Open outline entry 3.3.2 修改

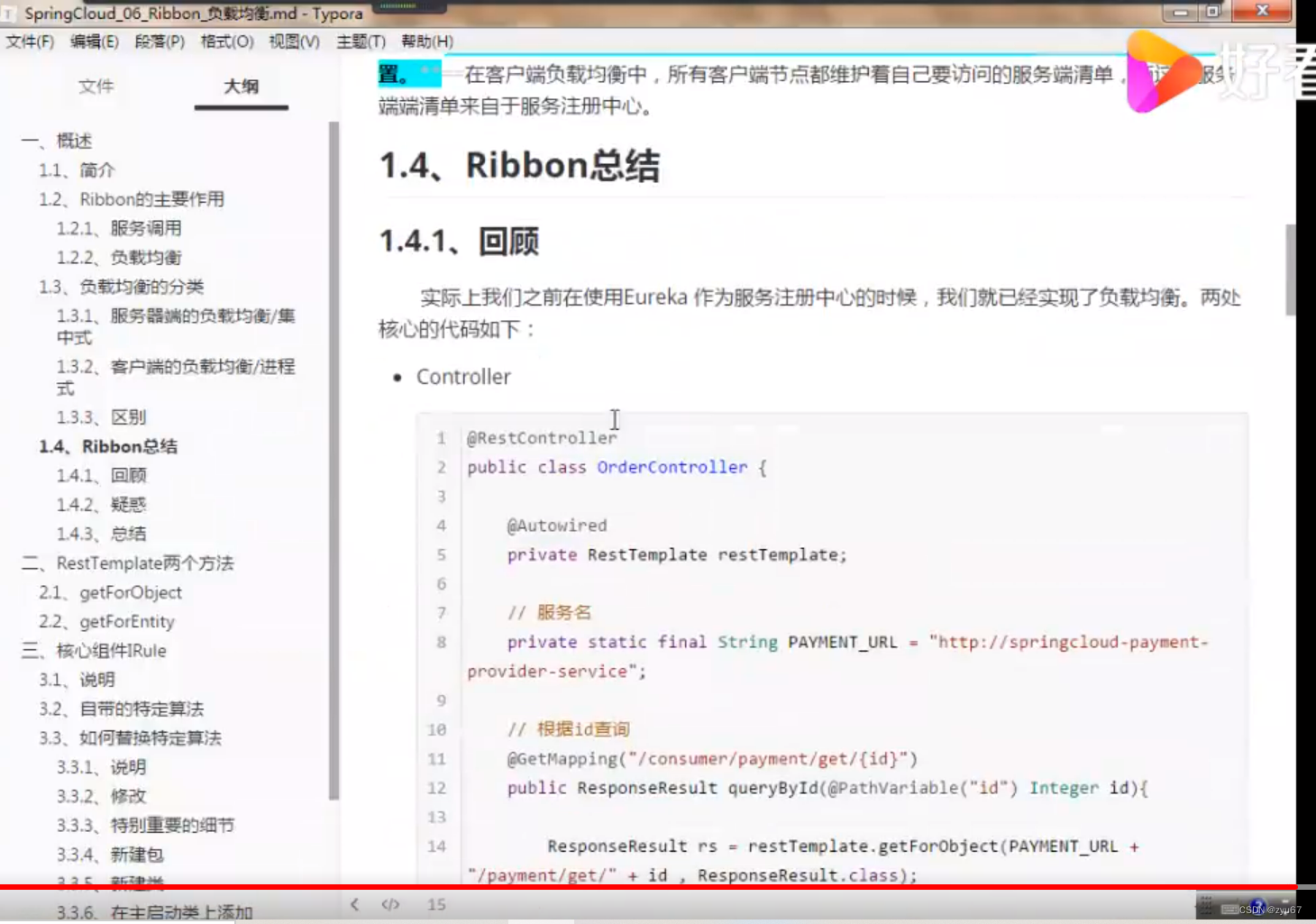[x=101, y=796]
